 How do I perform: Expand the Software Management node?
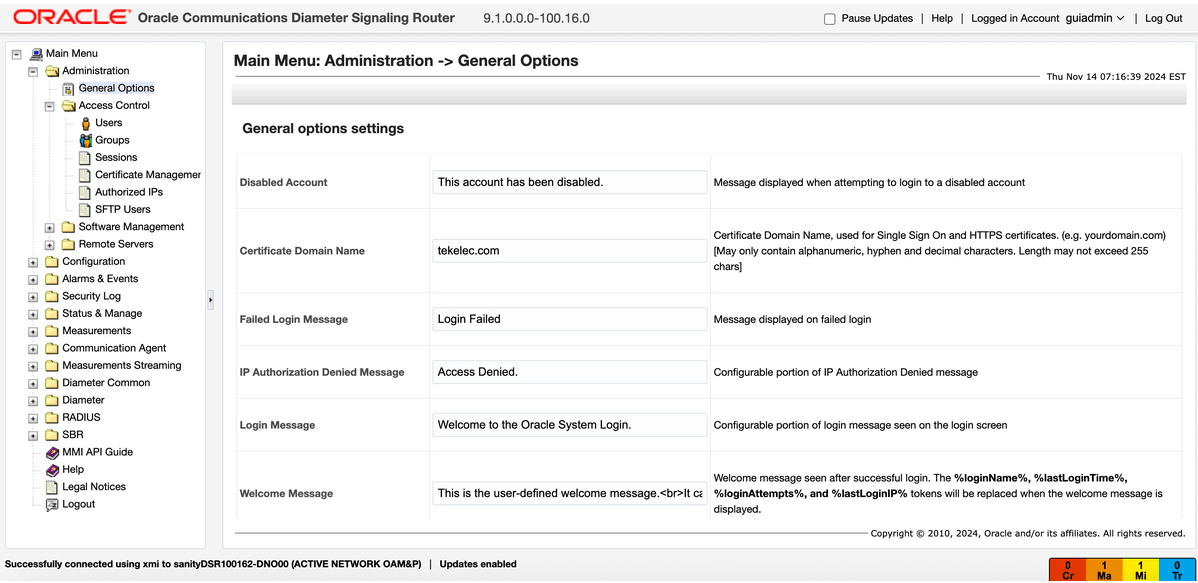point(50,228)
